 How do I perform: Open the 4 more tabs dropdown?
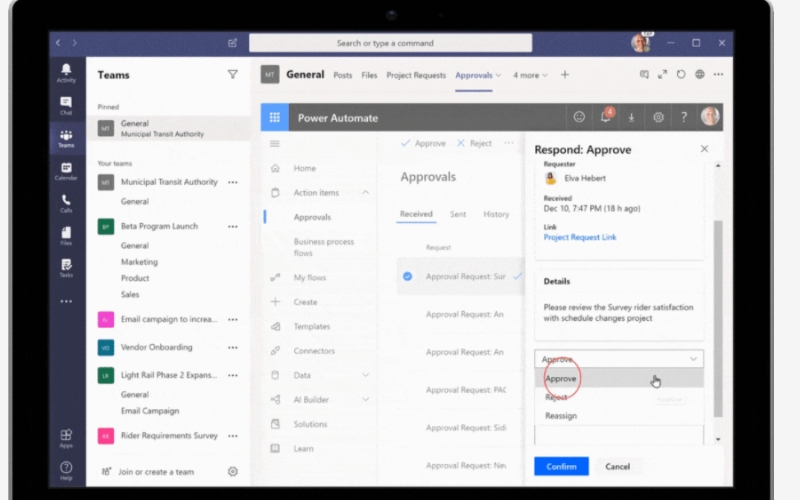tap(530, 75)
